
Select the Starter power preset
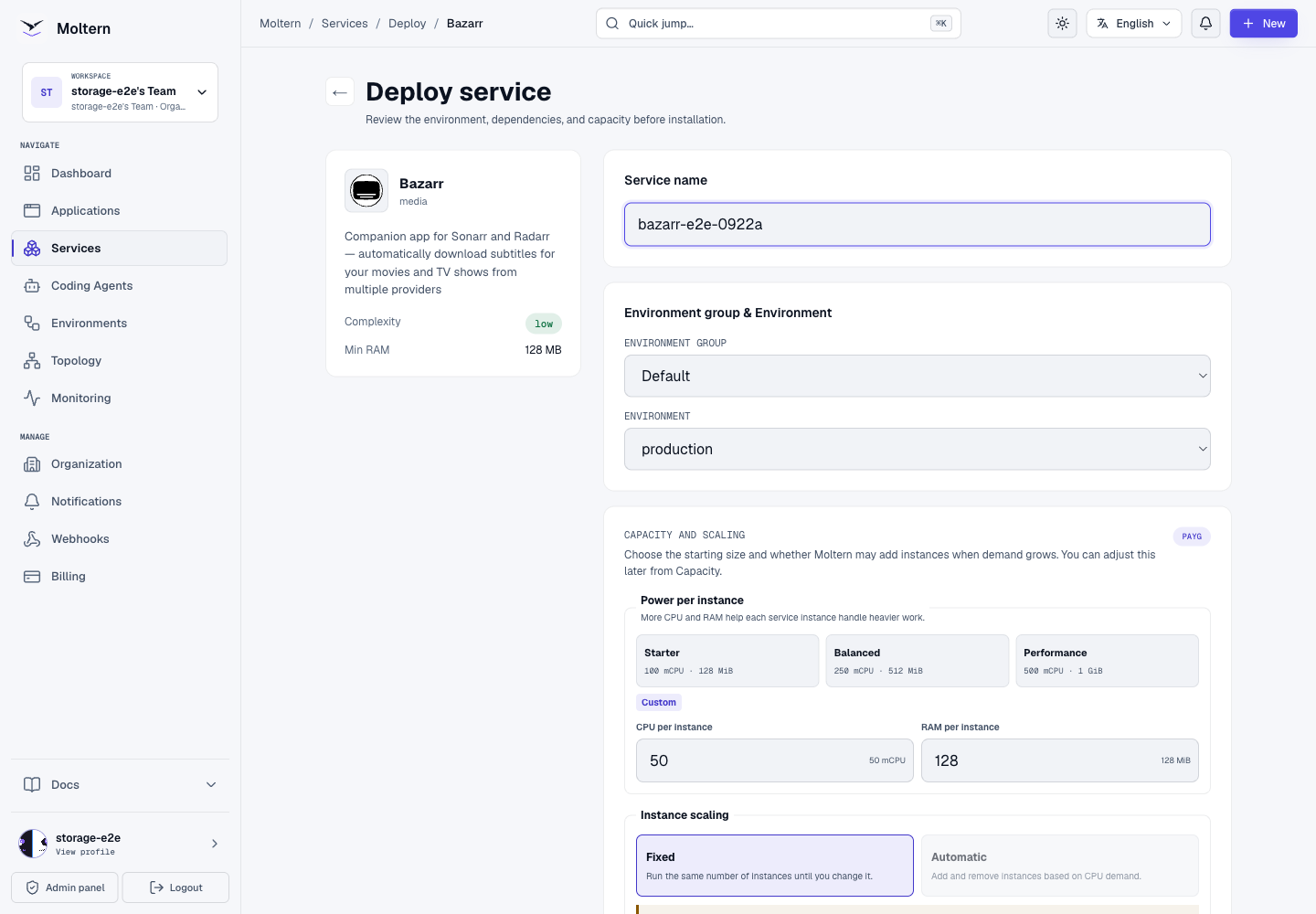pos(727,661)
